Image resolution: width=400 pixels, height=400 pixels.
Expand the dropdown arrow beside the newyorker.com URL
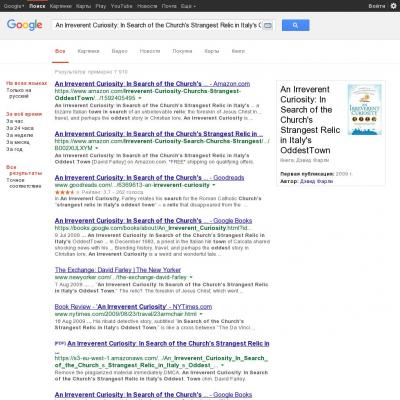(191, 277)
